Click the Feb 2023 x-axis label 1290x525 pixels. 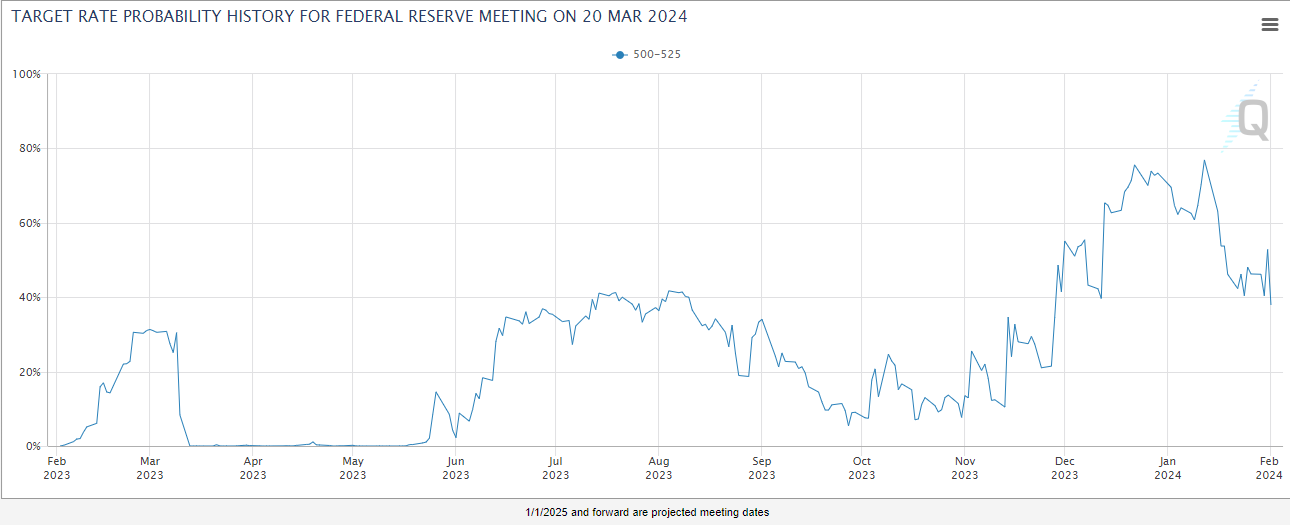(57, 468)
